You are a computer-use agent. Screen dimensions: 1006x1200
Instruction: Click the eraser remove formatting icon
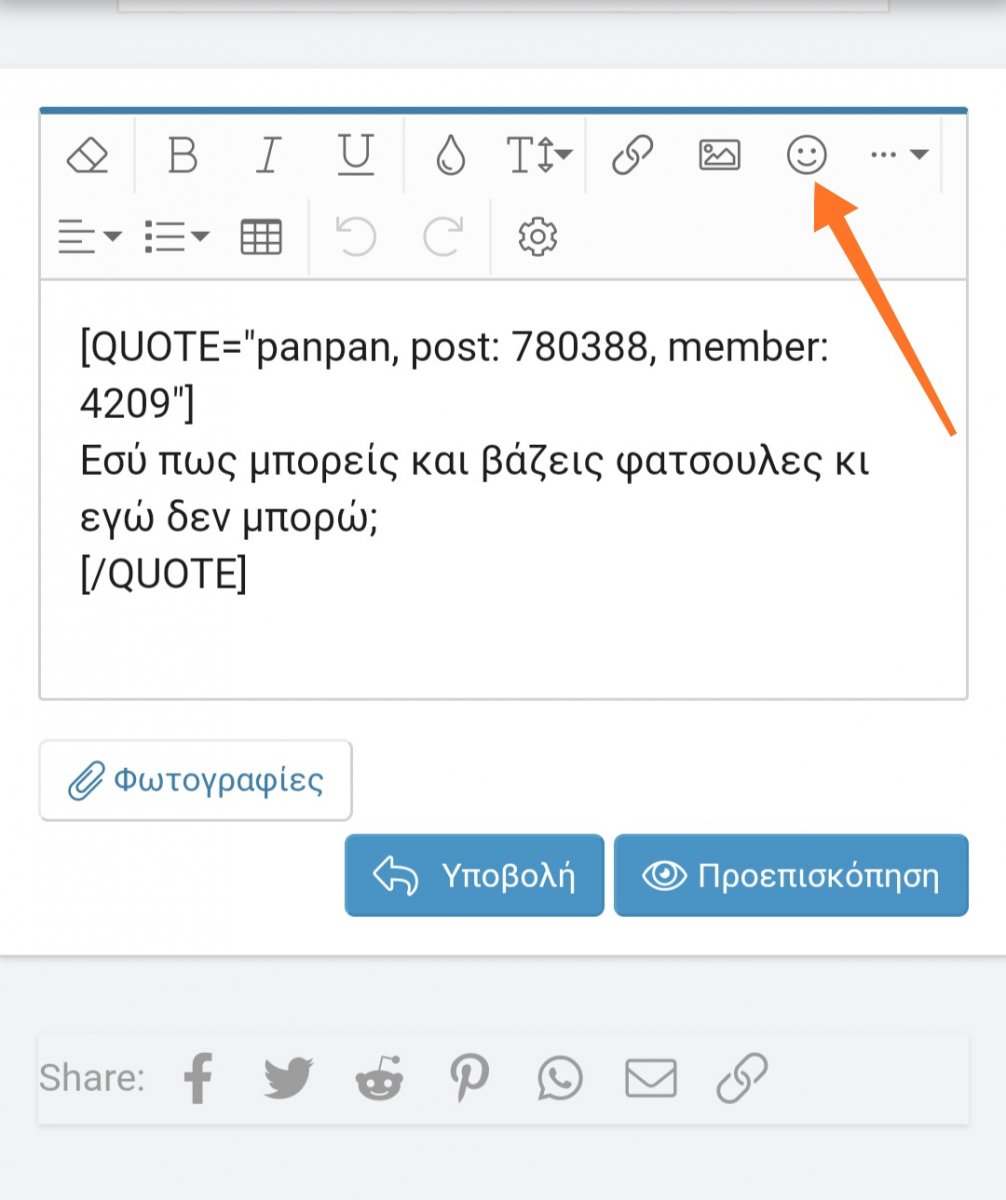point(87,156)
